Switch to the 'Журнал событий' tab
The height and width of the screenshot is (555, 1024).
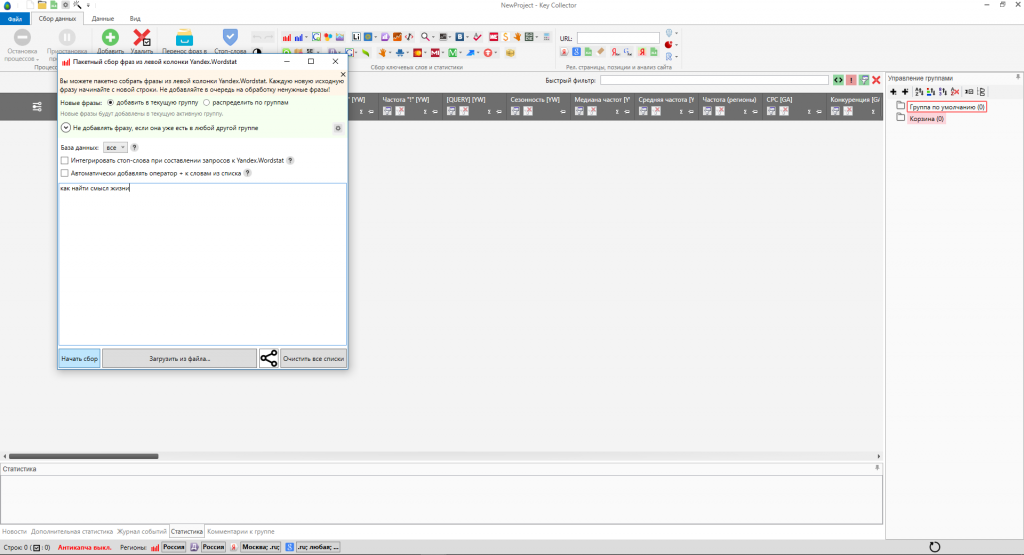point(141,531)
